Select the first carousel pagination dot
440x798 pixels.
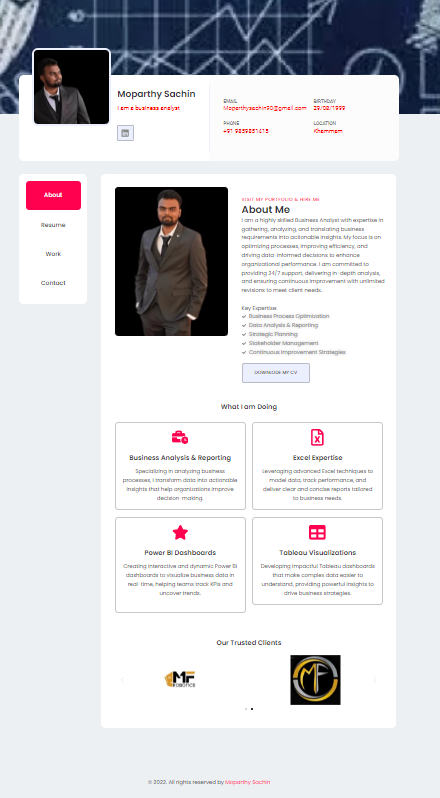click(246, 709)
